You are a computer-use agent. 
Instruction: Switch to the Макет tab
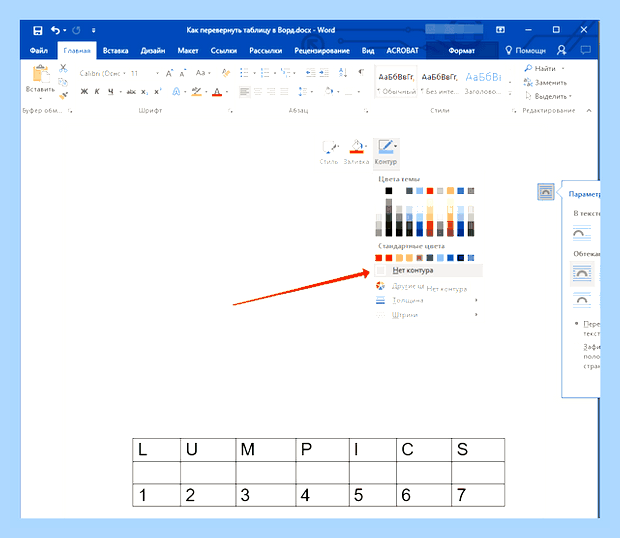point(188,51)
